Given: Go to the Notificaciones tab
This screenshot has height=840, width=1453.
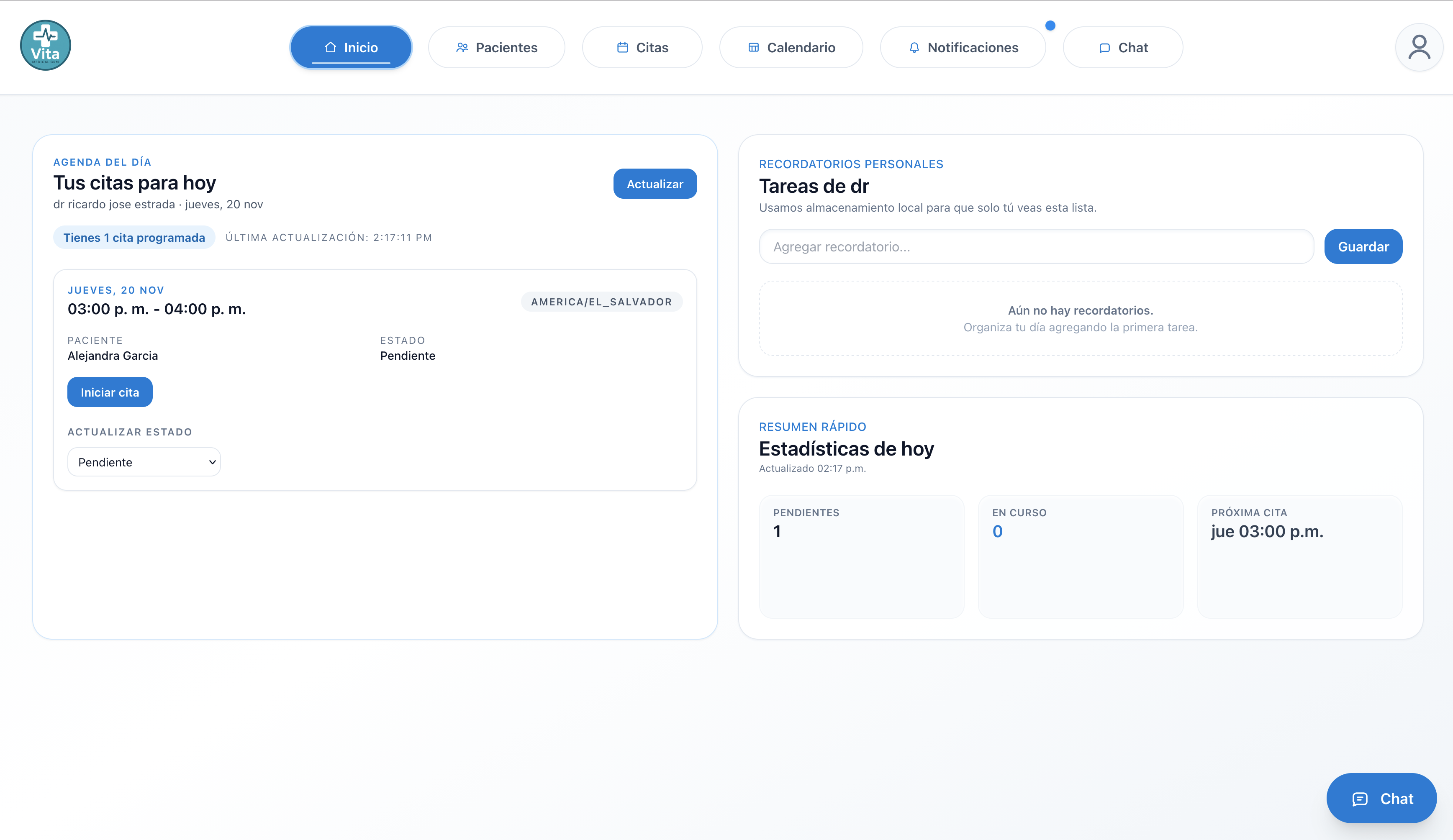Looking at the screenshot, I should pos(963,47).
